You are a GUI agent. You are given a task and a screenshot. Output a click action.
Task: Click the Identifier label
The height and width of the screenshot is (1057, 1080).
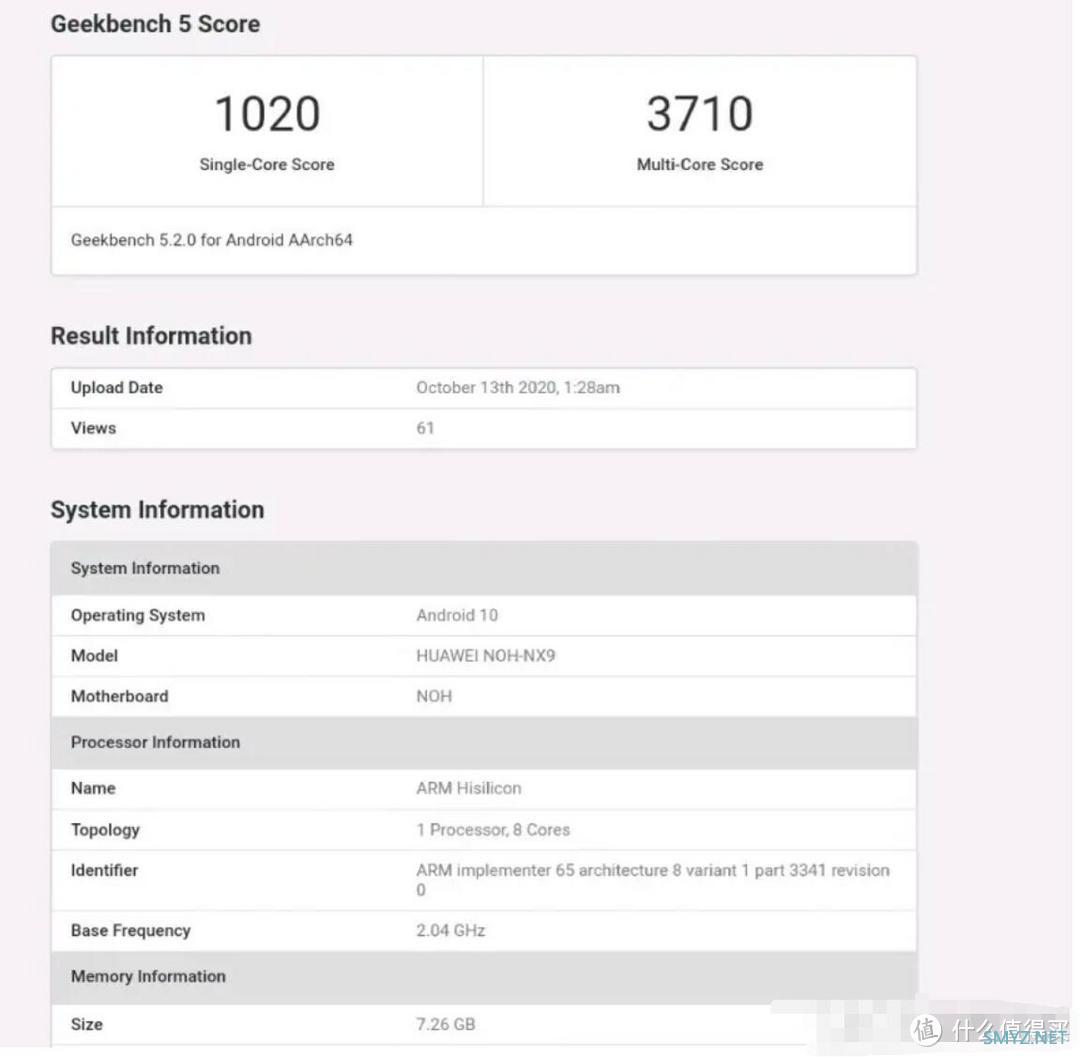tap(104, 870)
